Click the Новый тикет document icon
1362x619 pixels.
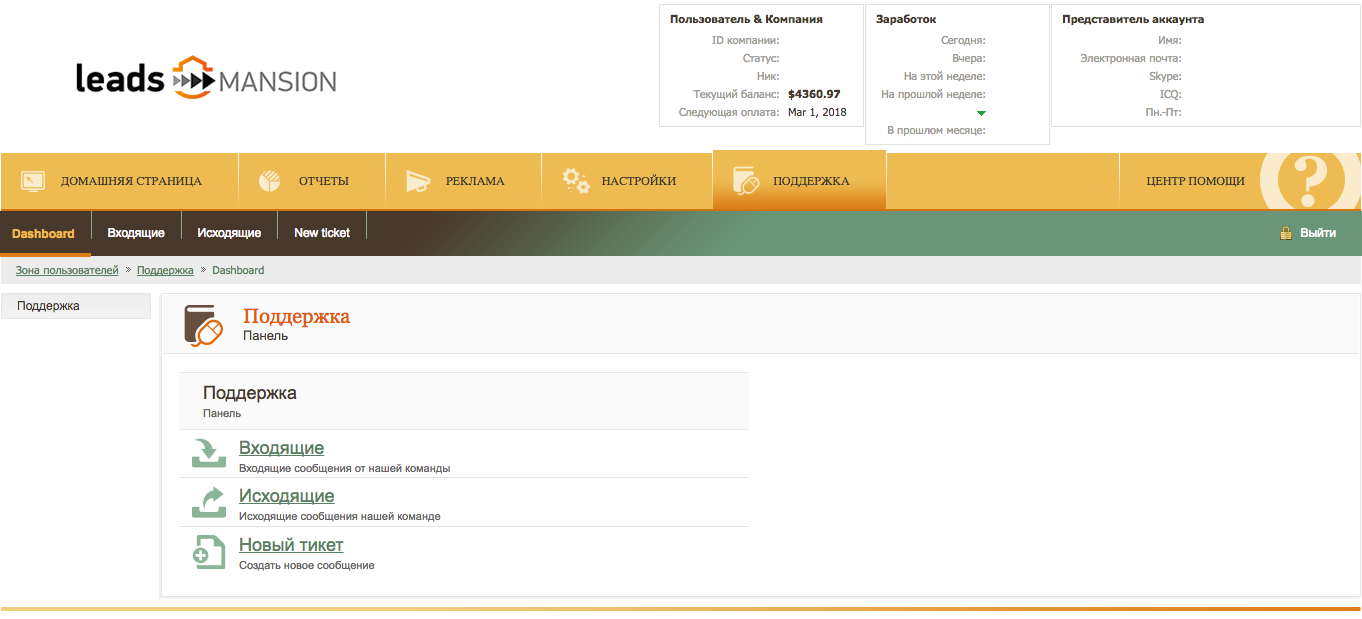click(209, 552)
